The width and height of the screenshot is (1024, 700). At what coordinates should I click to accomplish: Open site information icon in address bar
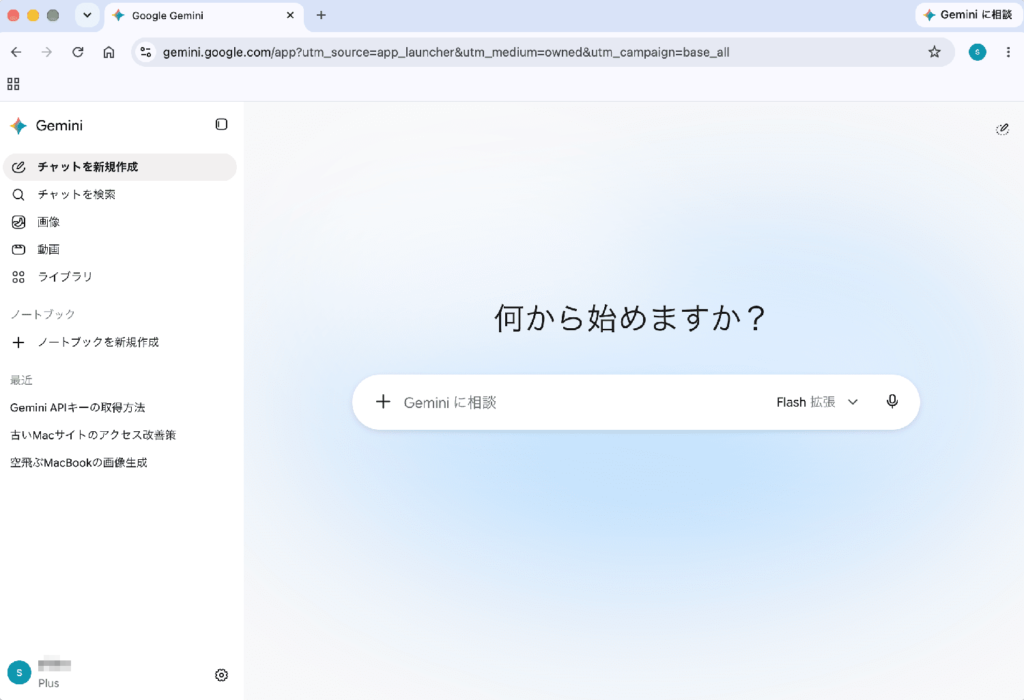coord(146,52)
